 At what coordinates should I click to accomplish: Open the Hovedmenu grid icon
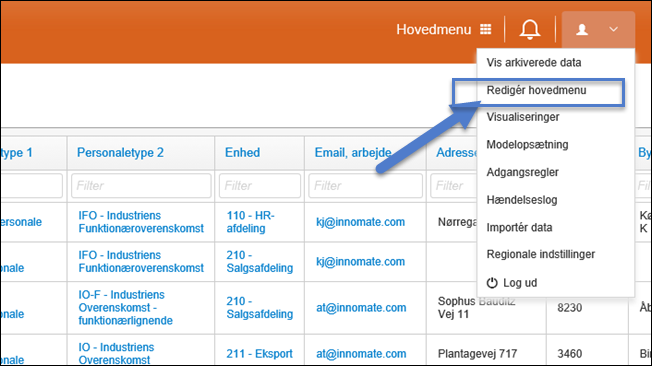click(486, 29)
